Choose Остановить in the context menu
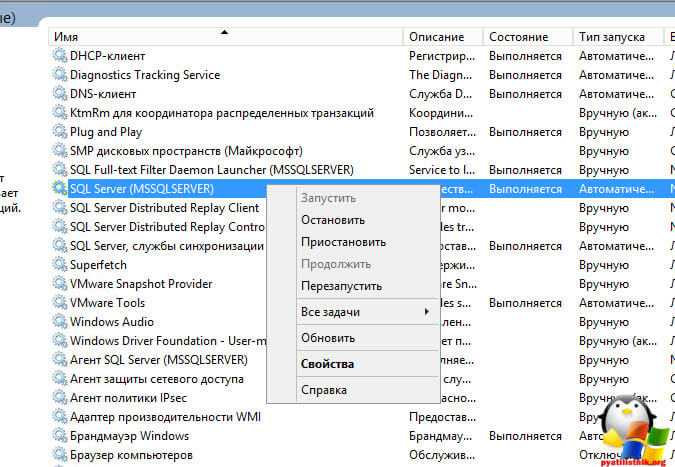675x467 pixels. click(333, 220)
